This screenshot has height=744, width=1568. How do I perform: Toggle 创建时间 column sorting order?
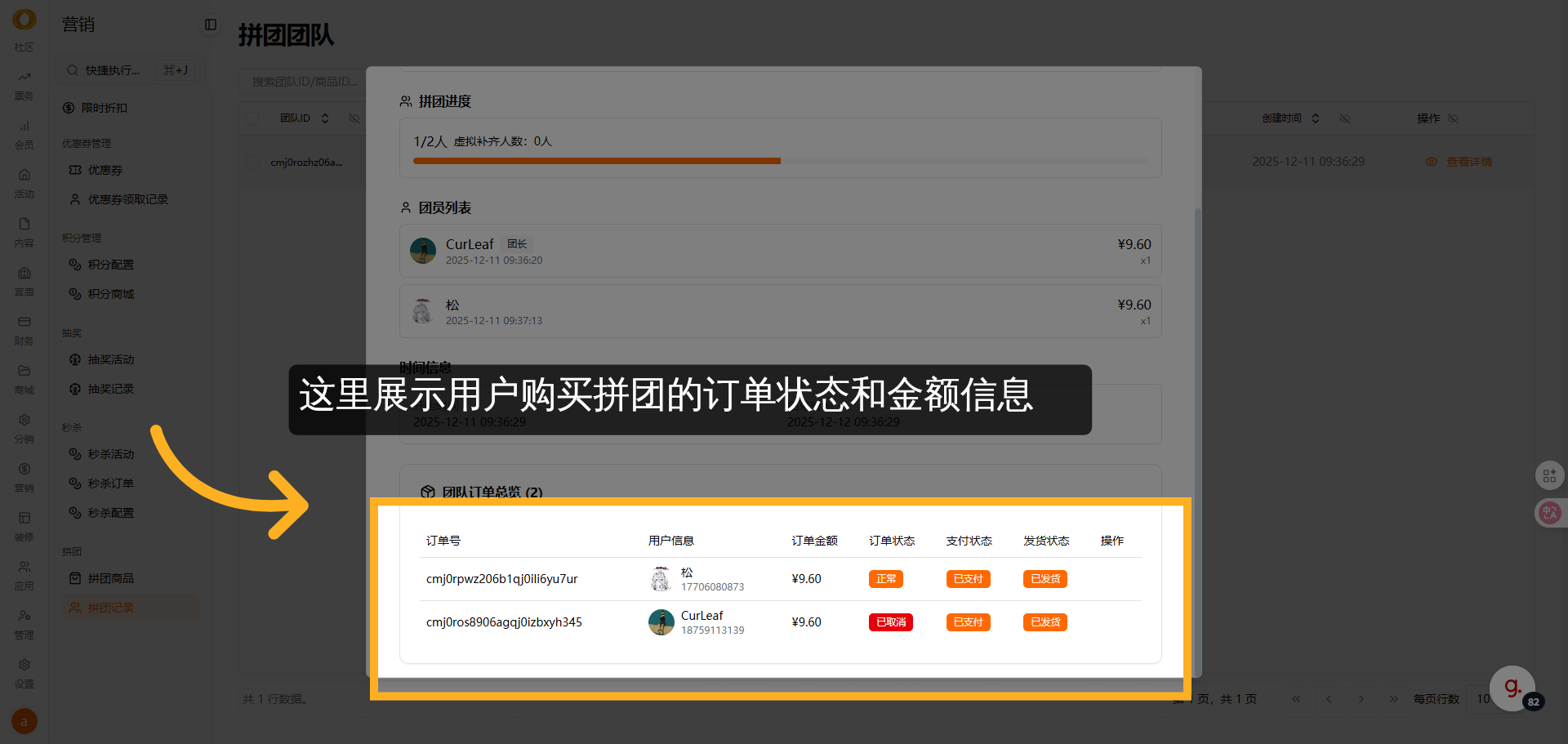coord(1316,118)
